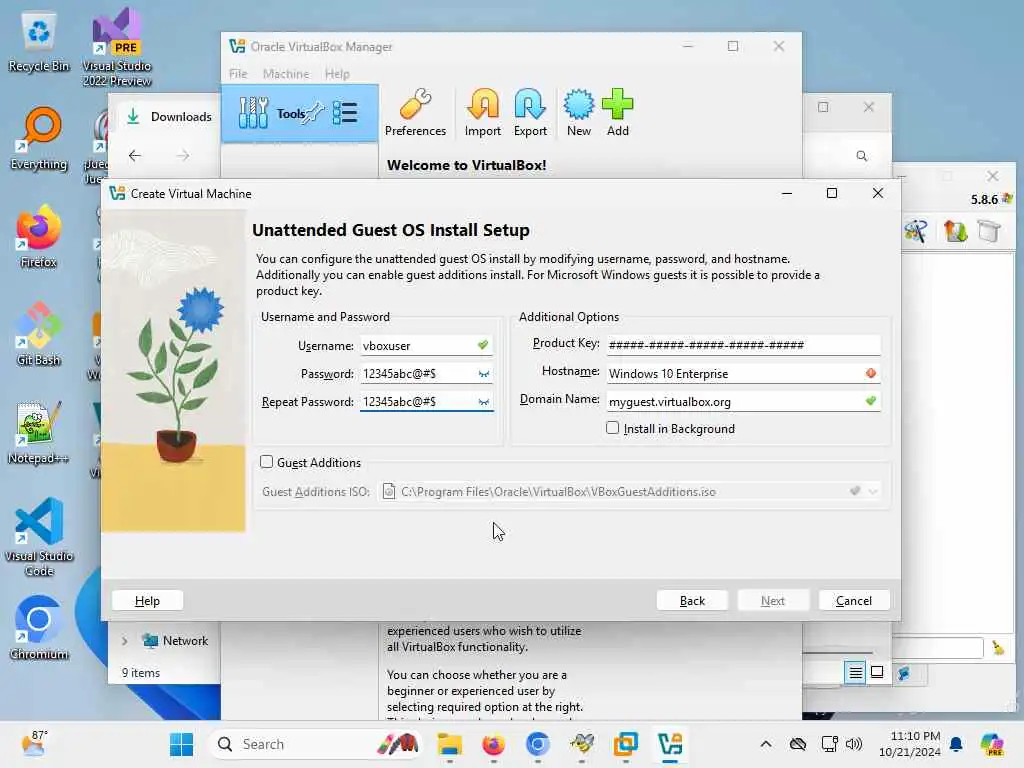Click File Explorer forward arrow
1024x768 pixels.
click(184, 155)
